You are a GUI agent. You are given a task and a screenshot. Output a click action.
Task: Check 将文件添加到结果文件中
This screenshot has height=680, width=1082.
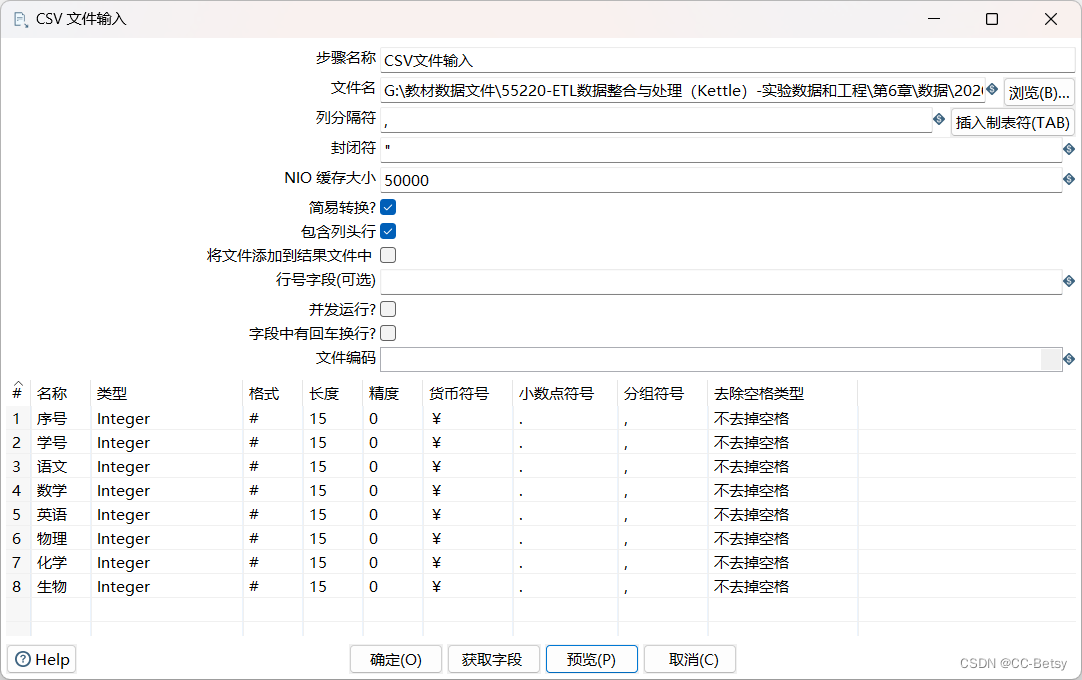click(388, 255)
